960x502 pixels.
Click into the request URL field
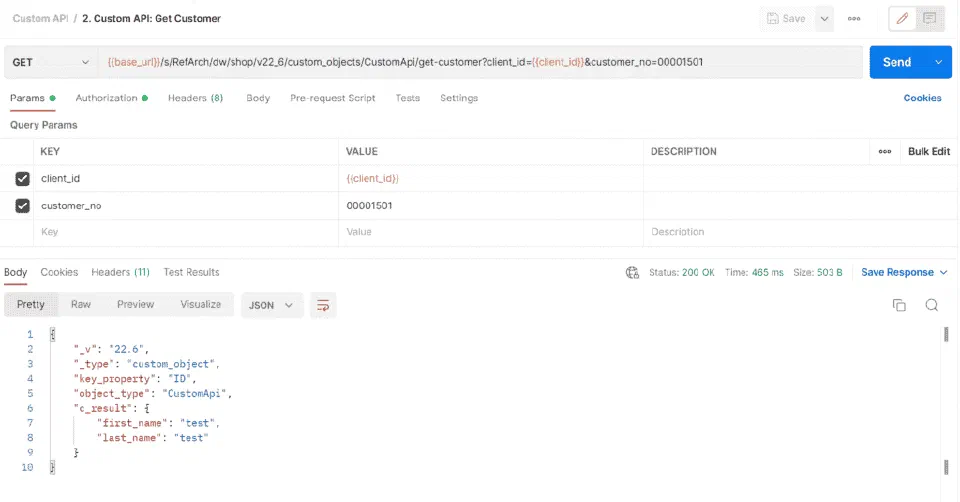coord(481,62)
